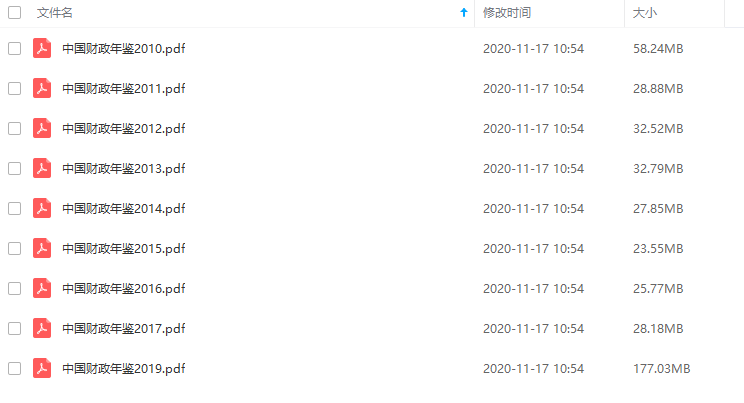Image resolution: width=744 pixels, height=403 pixels.
Task: Open file name 中国财政年鉴2012.pdf
Action: pyautogui.click(x=124, y=128)
